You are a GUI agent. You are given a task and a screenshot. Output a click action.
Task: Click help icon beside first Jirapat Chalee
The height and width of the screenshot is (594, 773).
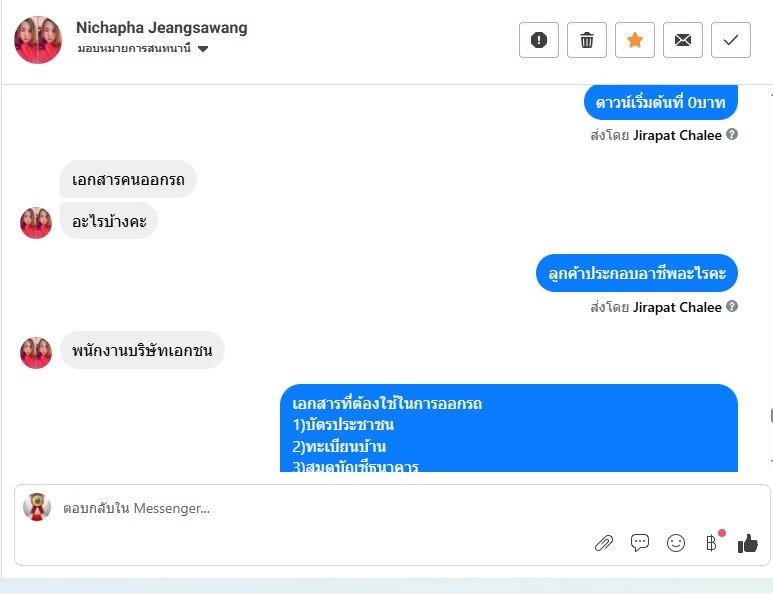tap(732, 134)
